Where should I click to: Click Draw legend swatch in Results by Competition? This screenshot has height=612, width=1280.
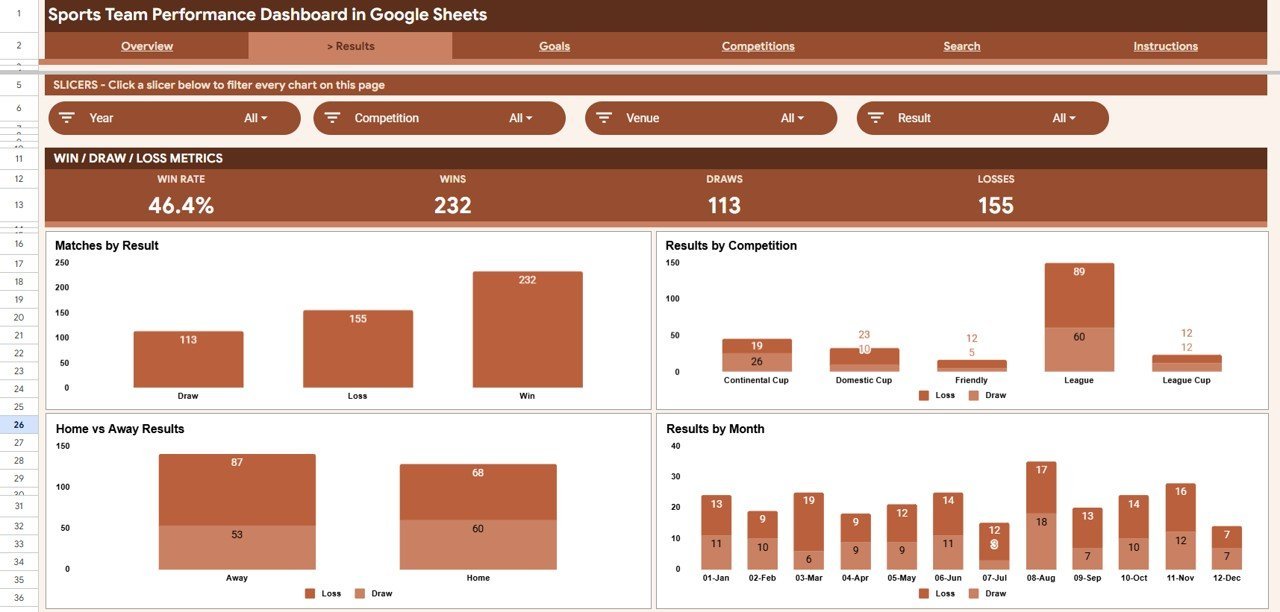click(x=974, y=395)
